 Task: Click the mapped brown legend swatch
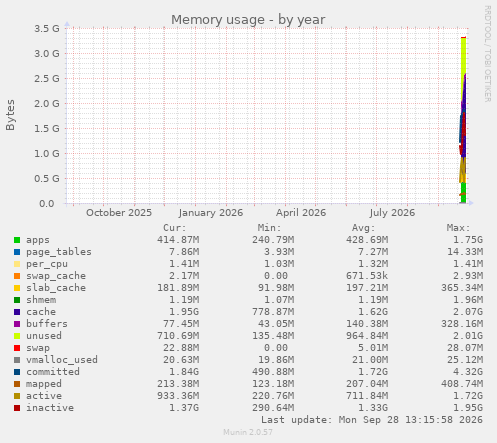(x=17, y=384)
